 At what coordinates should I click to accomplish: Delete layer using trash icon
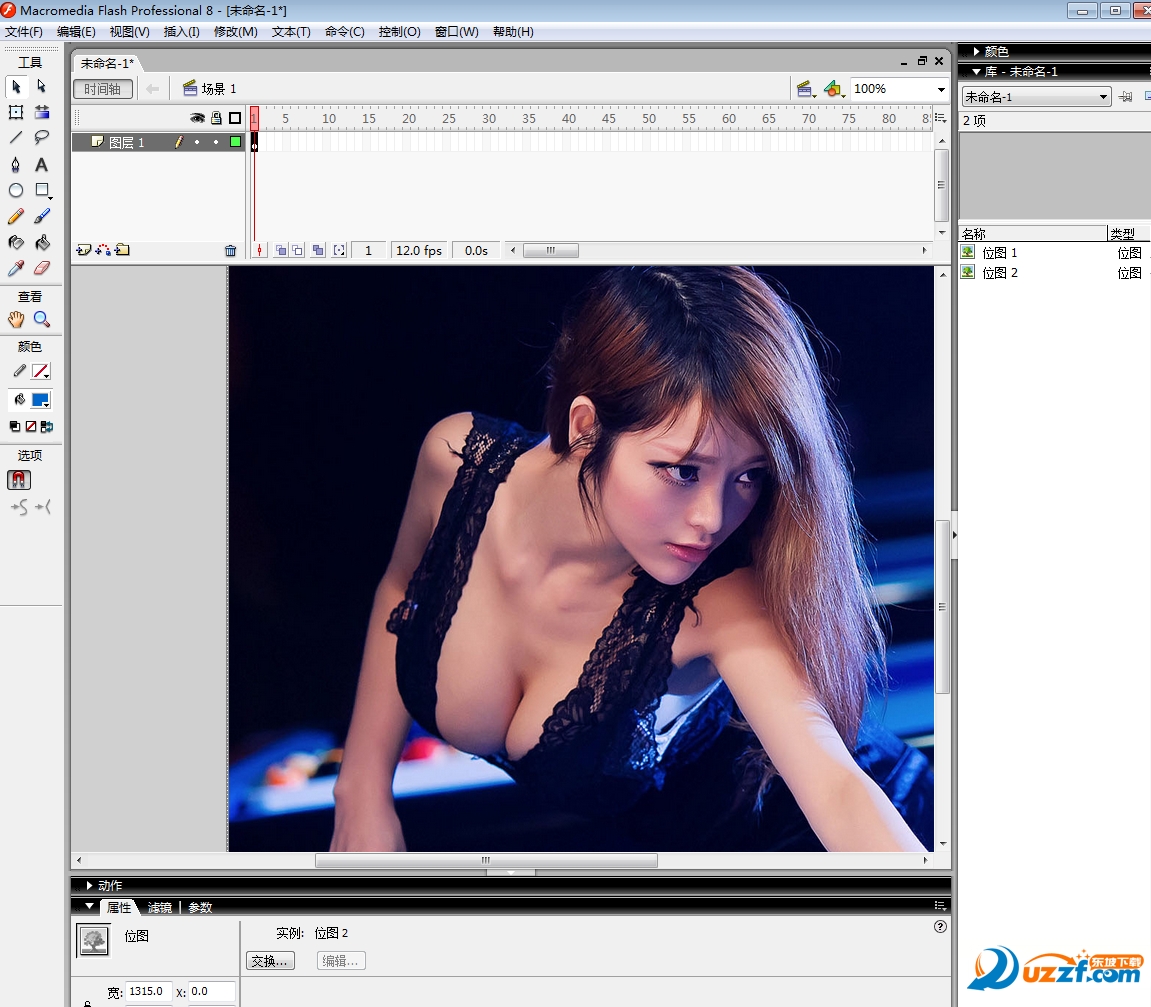tap(231, 251)
